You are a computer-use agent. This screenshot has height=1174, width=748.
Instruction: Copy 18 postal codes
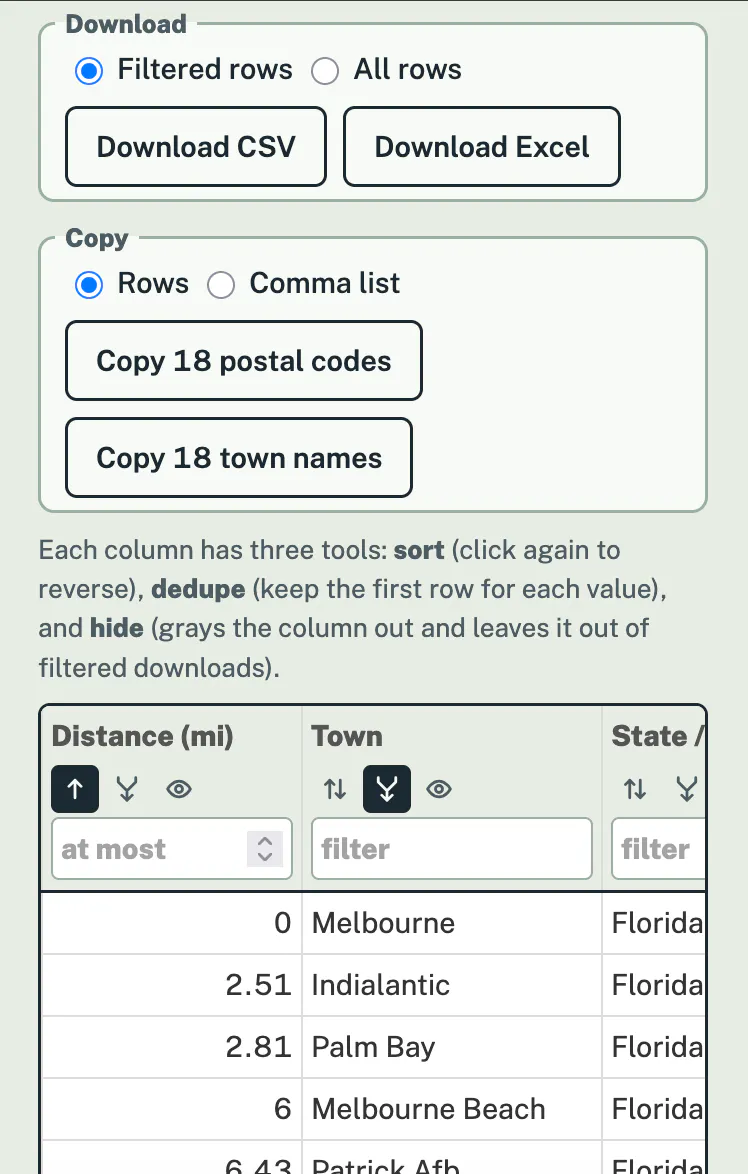tap(244, 361)
